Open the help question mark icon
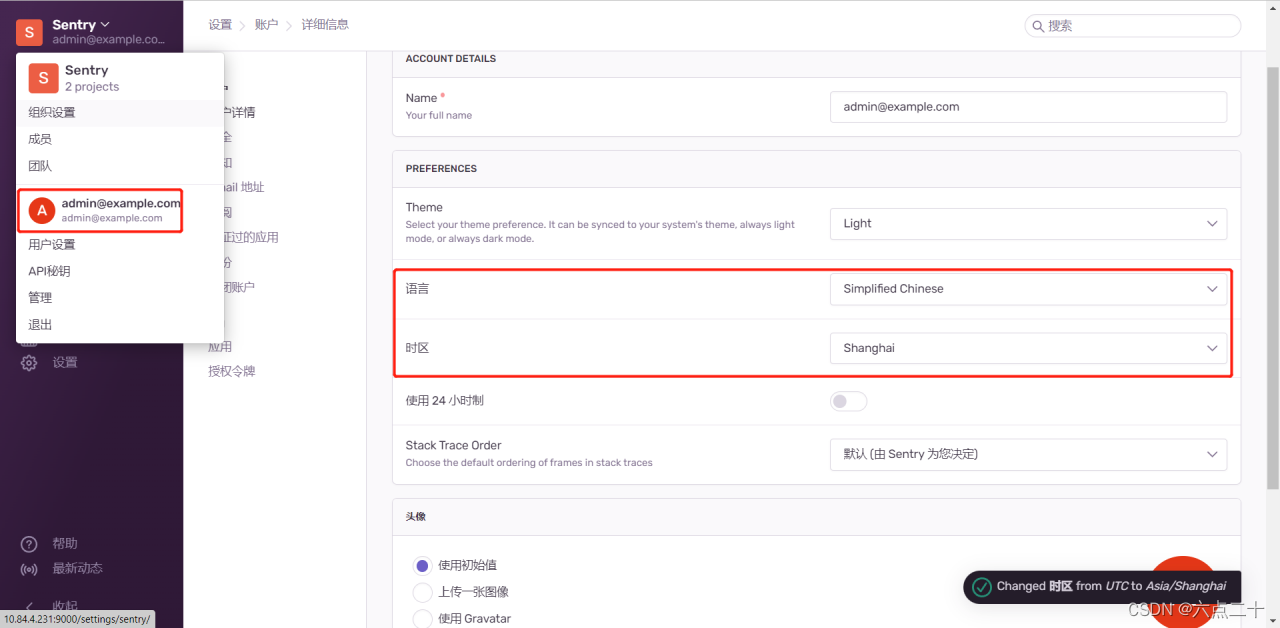Image resolution: width=1280 pixels, height=628 pixels. (30, 544)
